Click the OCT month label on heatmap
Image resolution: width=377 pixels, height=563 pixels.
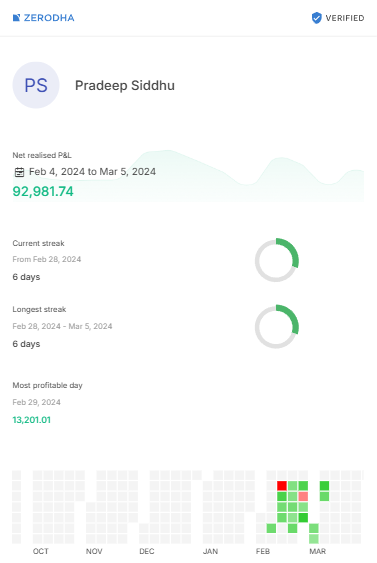coord(41,551)
